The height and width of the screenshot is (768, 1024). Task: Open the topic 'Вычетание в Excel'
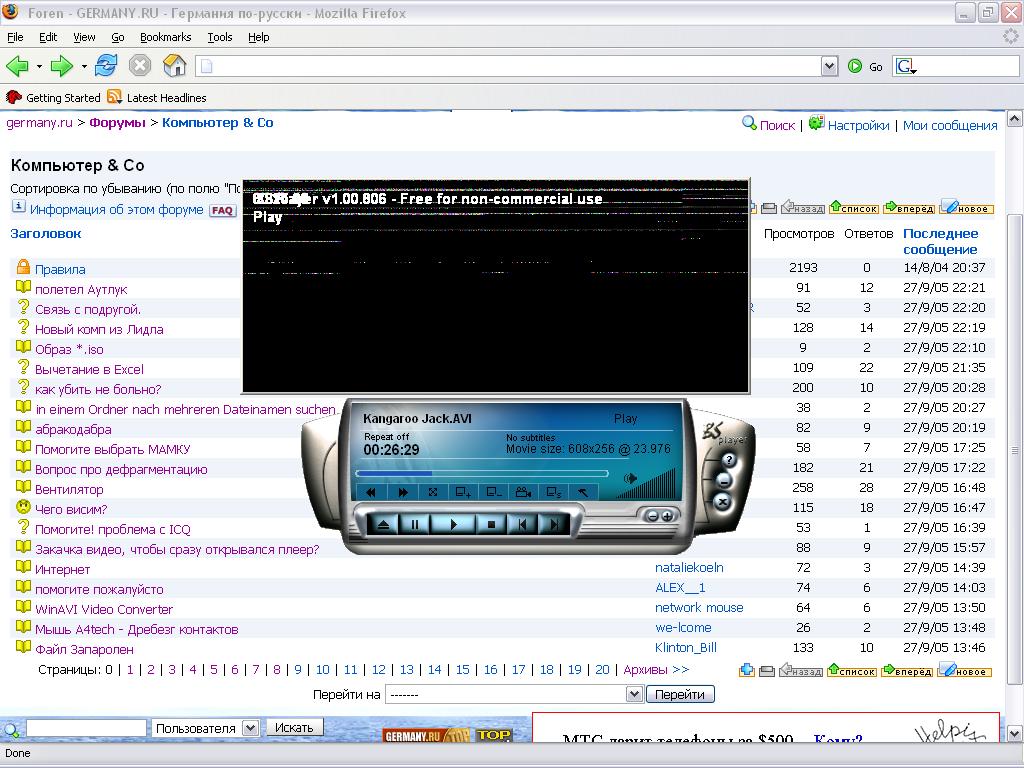pos(89,370)
